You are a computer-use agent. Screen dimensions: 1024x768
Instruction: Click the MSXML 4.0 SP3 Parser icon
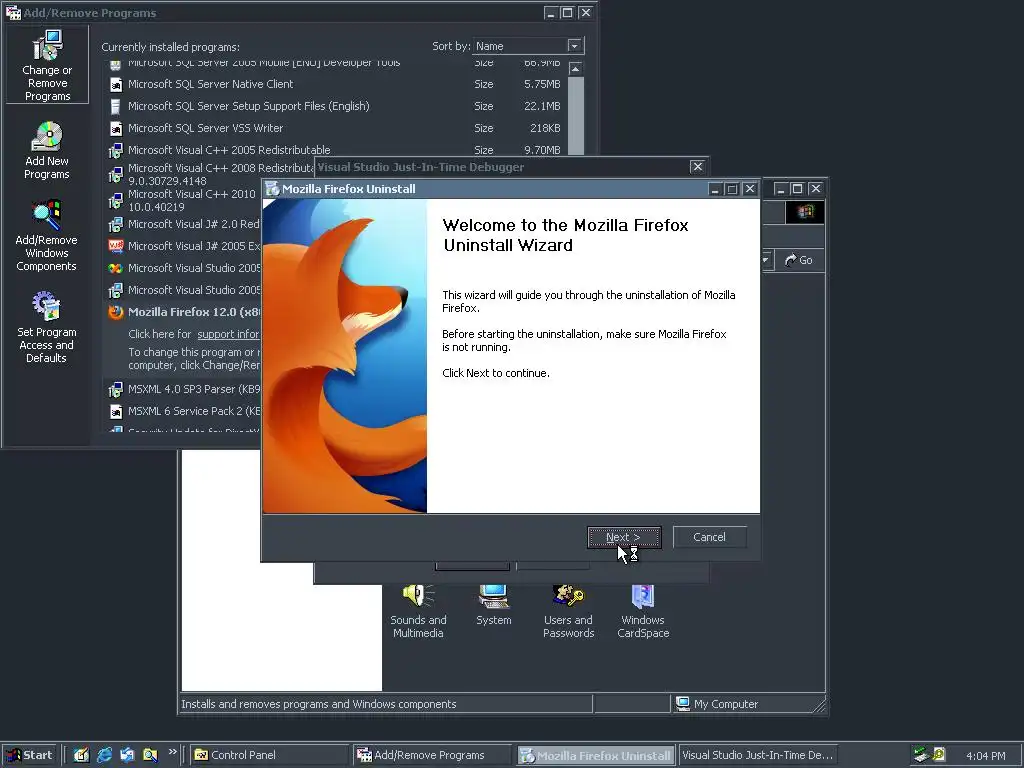coord(116,389)
